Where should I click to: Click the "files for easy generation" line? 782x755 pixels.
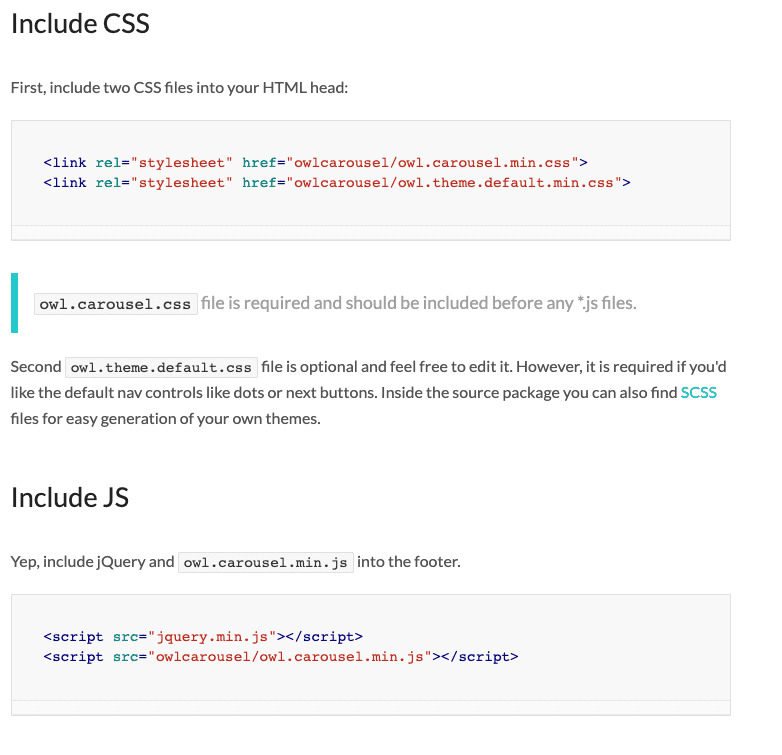pyautogui.click(x=165, y=418)
